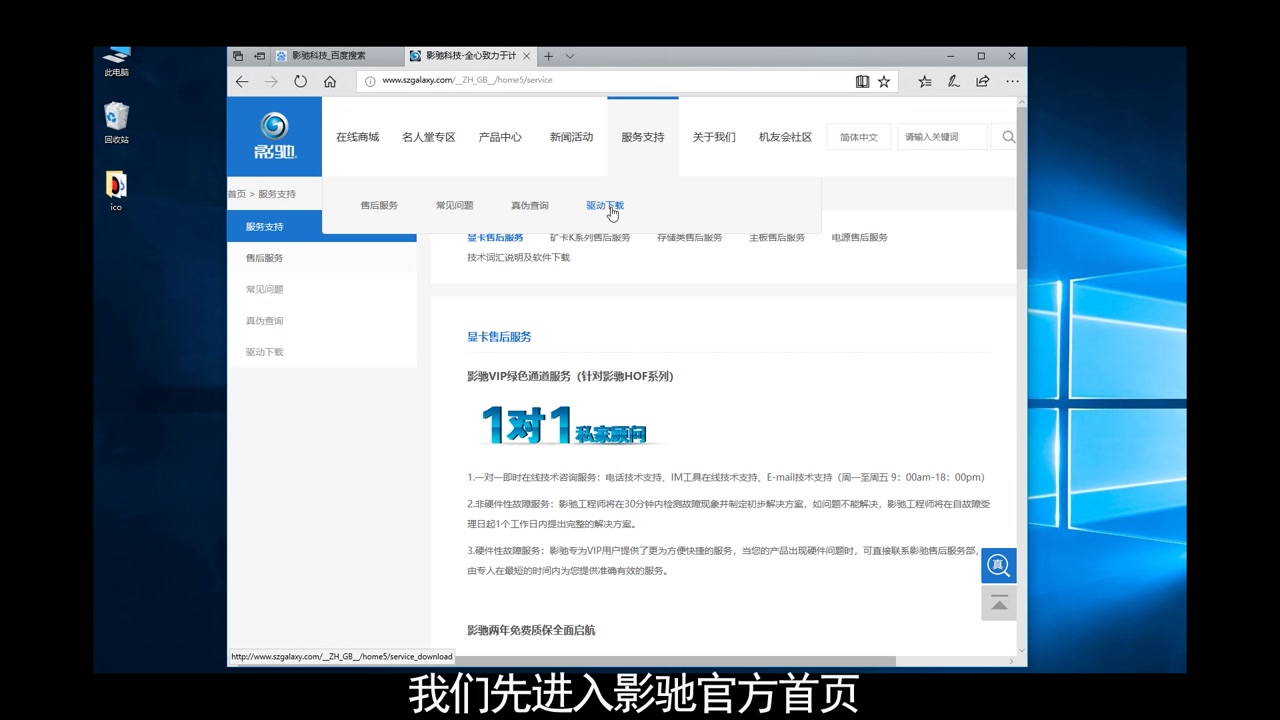Choose 售后服务 in dropdown submenu
Image resolution: width=1280 pixels, height=720 pixels.
(379, 205)
